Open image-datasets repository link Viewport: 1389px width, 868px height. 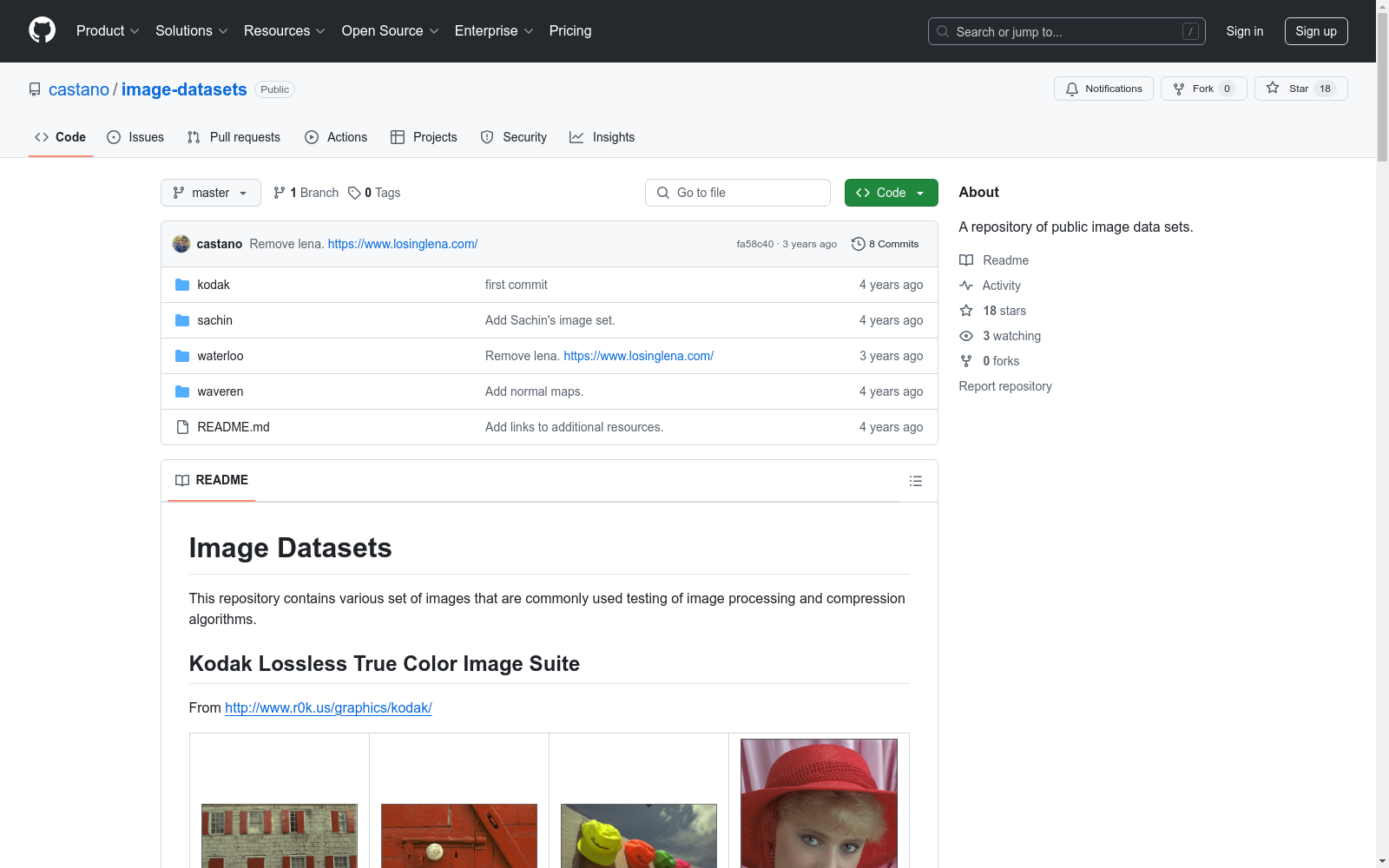tap(184, 89)
